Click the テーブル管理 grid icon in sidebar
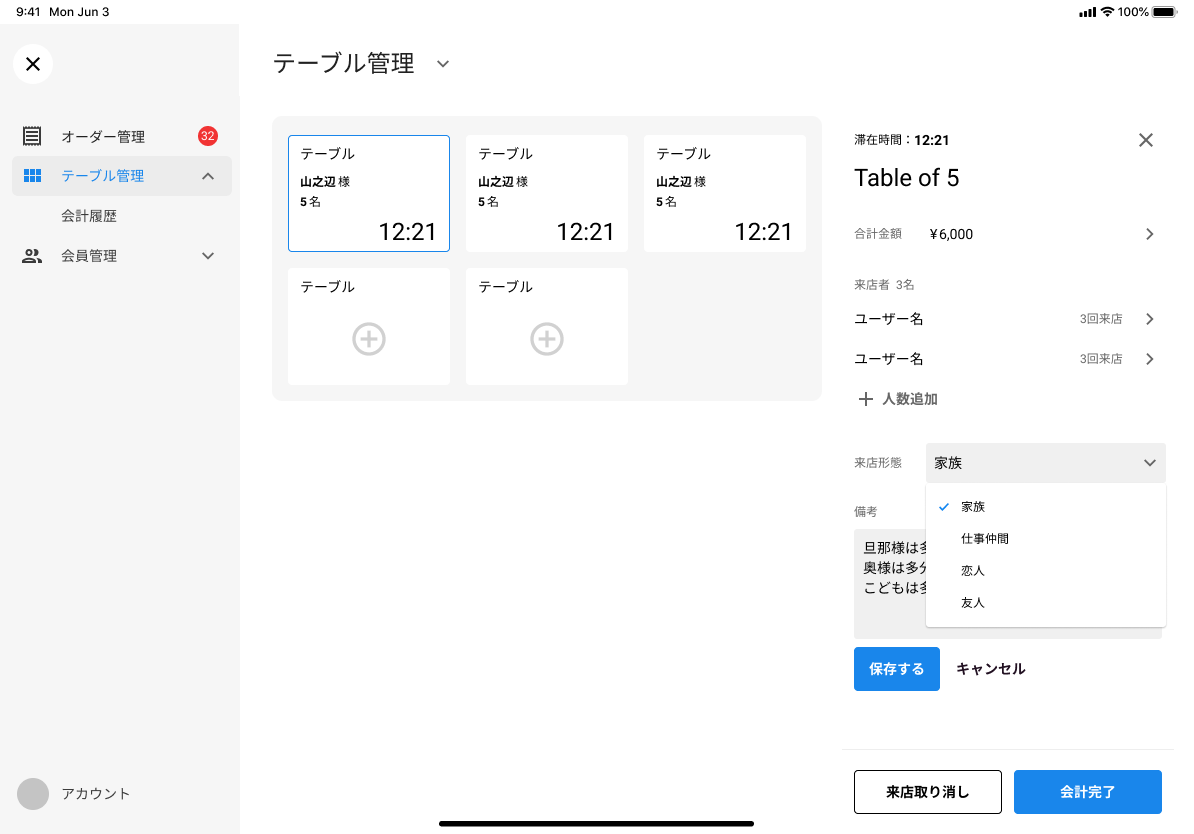The width and height of the screenshot is (1194, 834). pyautogui.click(x=32, y=176)
